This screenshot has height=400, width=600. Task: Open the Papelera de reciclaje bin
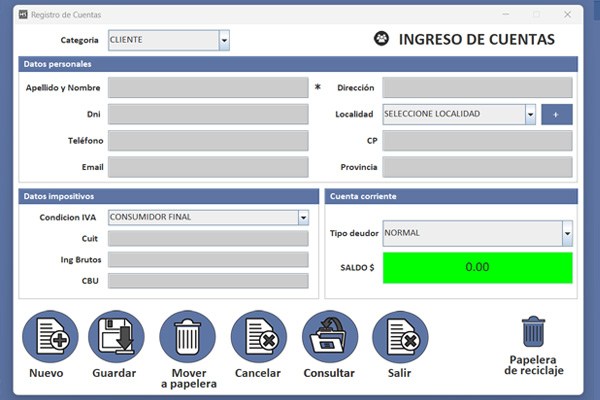point(534,332)
